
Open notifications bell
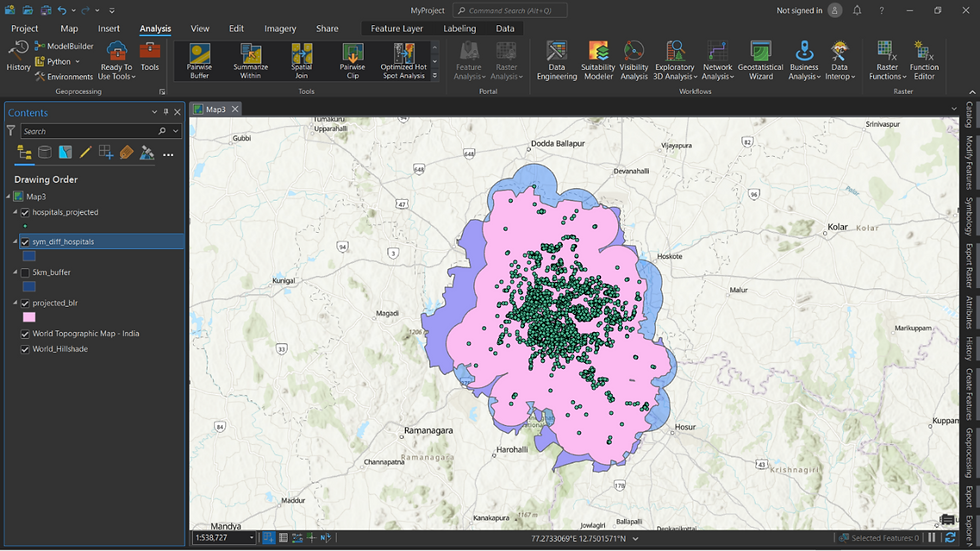pyautogui.click(x=858, y=11)
